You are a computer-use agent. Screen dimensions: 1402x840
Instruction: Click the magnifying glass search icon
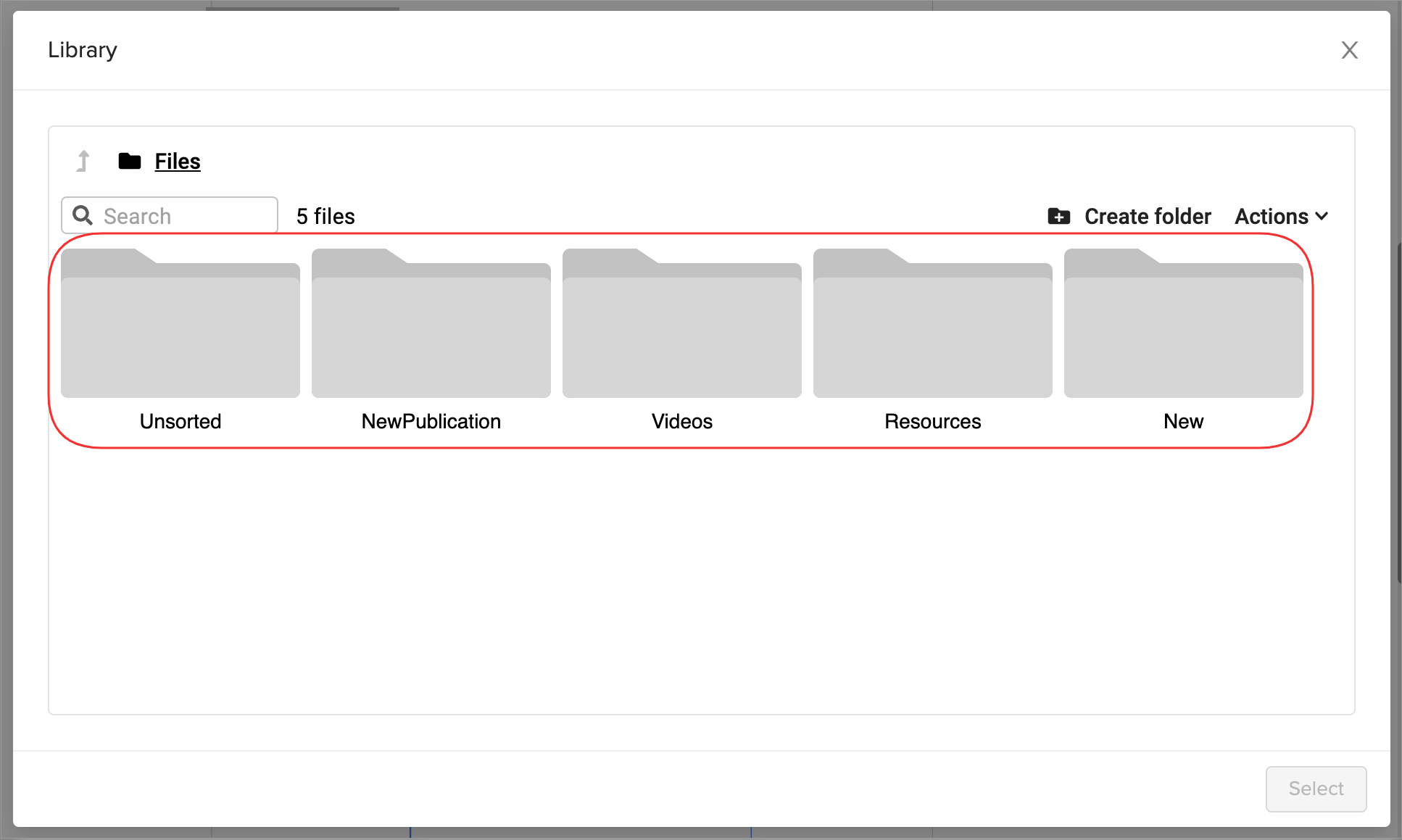pos(83,215)
